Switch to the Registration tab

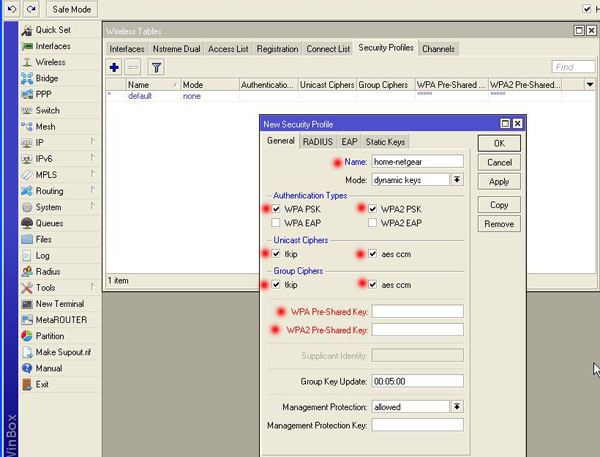click(x=277, y=49)
